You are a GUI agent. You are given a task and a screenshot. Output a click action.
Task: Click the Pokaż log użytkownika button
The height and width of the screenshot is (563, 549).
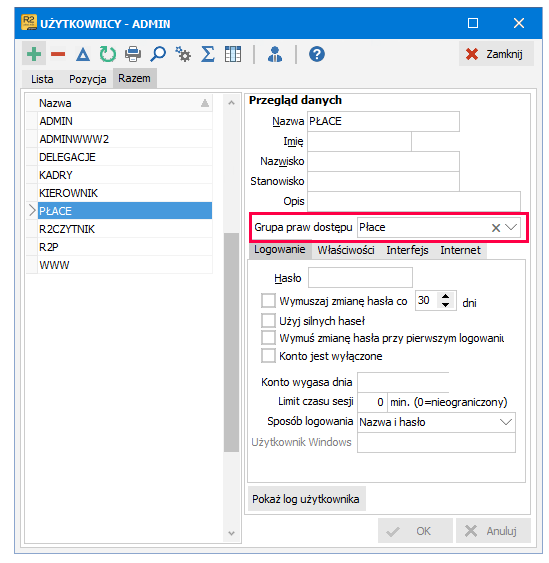306,499
